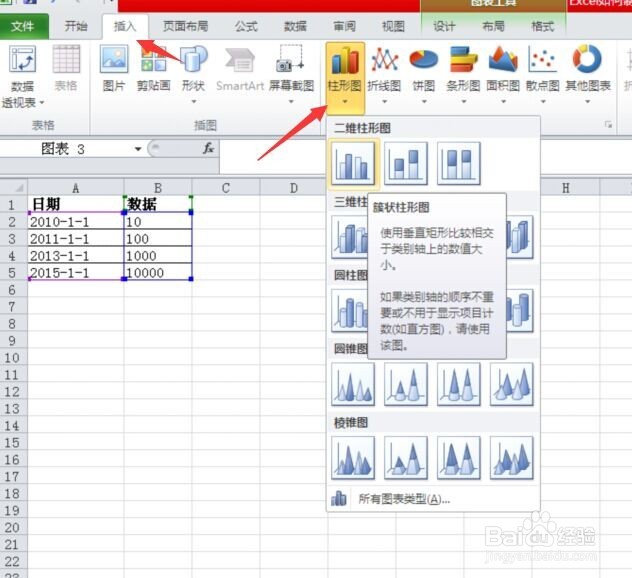Open the chart tools 设计 tab
The height and width of the screenshot is (578, 632).
(x=444, y=27)
